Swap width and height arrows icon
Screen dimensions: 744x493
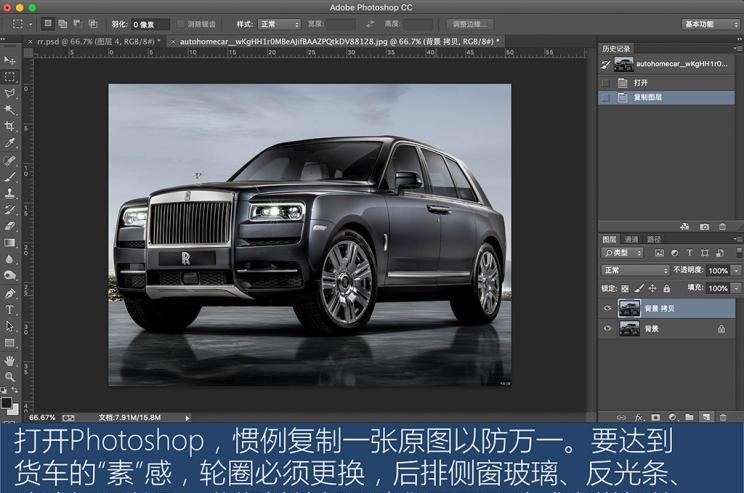tap(370, 24)
